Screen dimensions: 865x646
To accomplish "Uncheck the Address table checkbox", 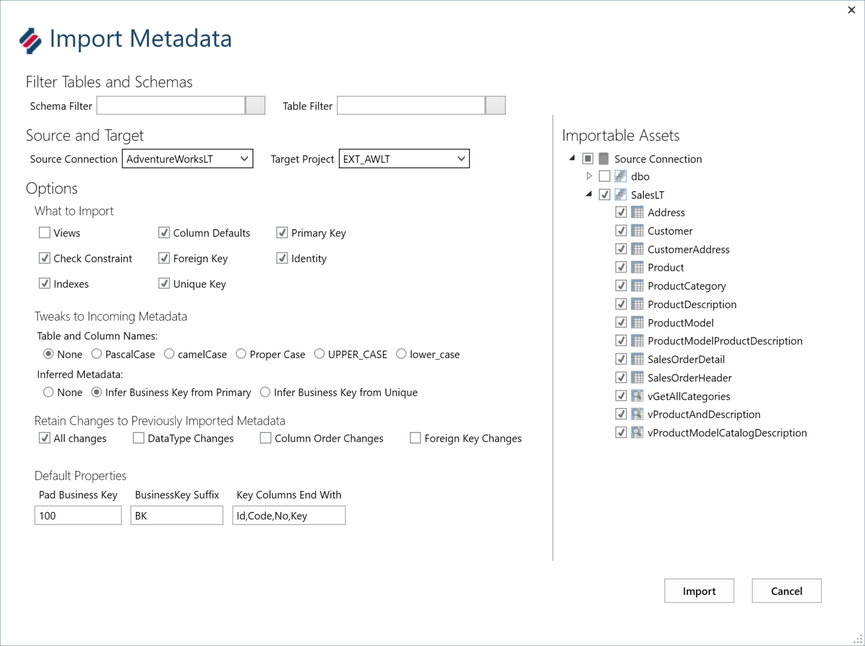I will 621,212.
